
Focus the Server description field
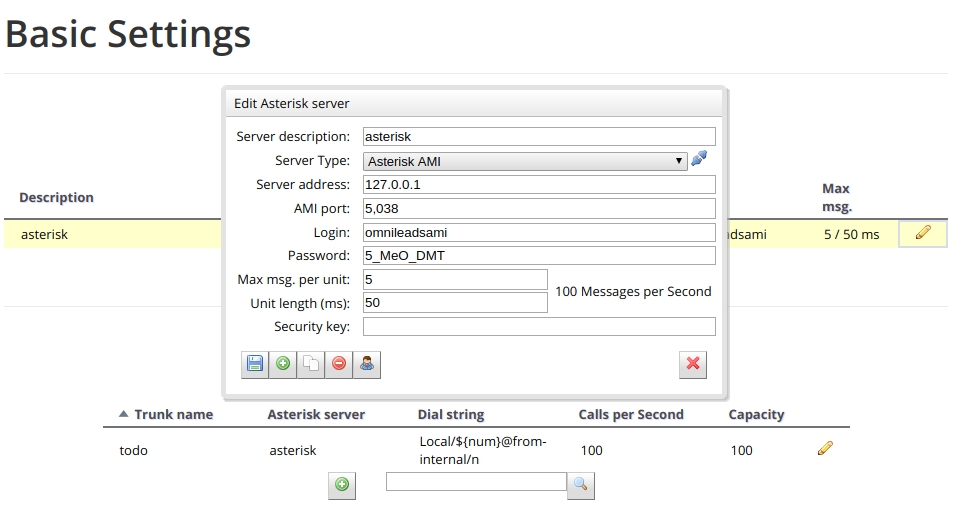click(x=539, y=136)
